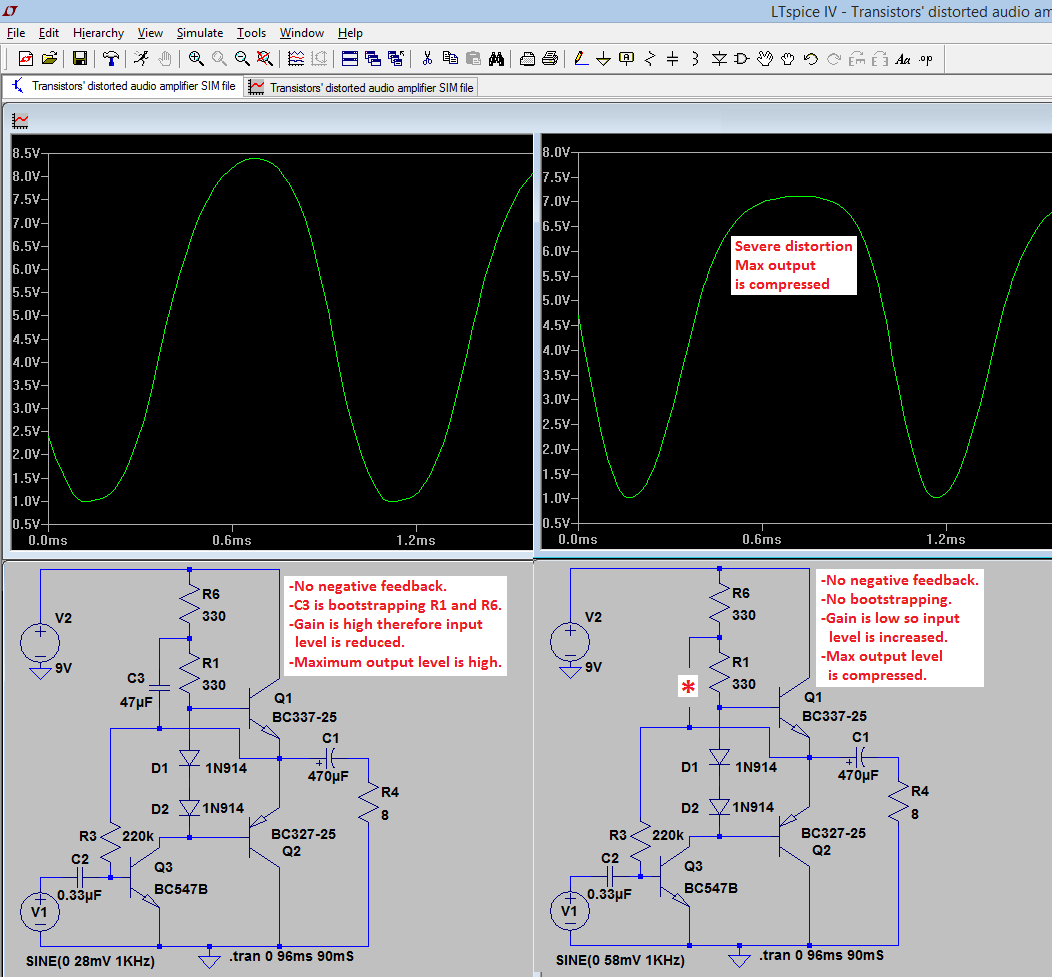Open the Hierarchy menu
The width and height of the screenshot is (1052, 977).
98,33
